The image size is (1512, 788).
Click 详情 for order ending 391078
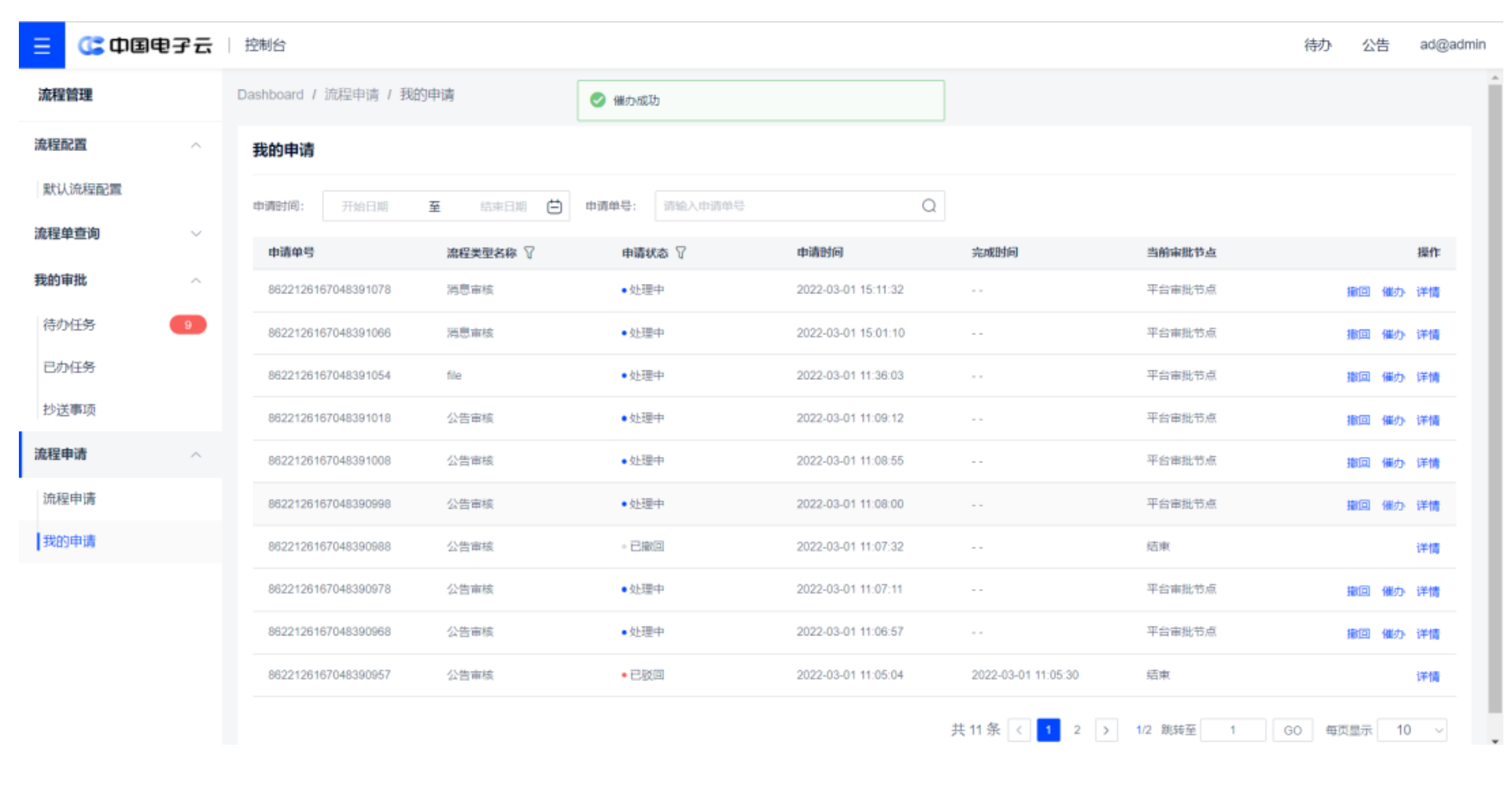[x=1428, y=292]
